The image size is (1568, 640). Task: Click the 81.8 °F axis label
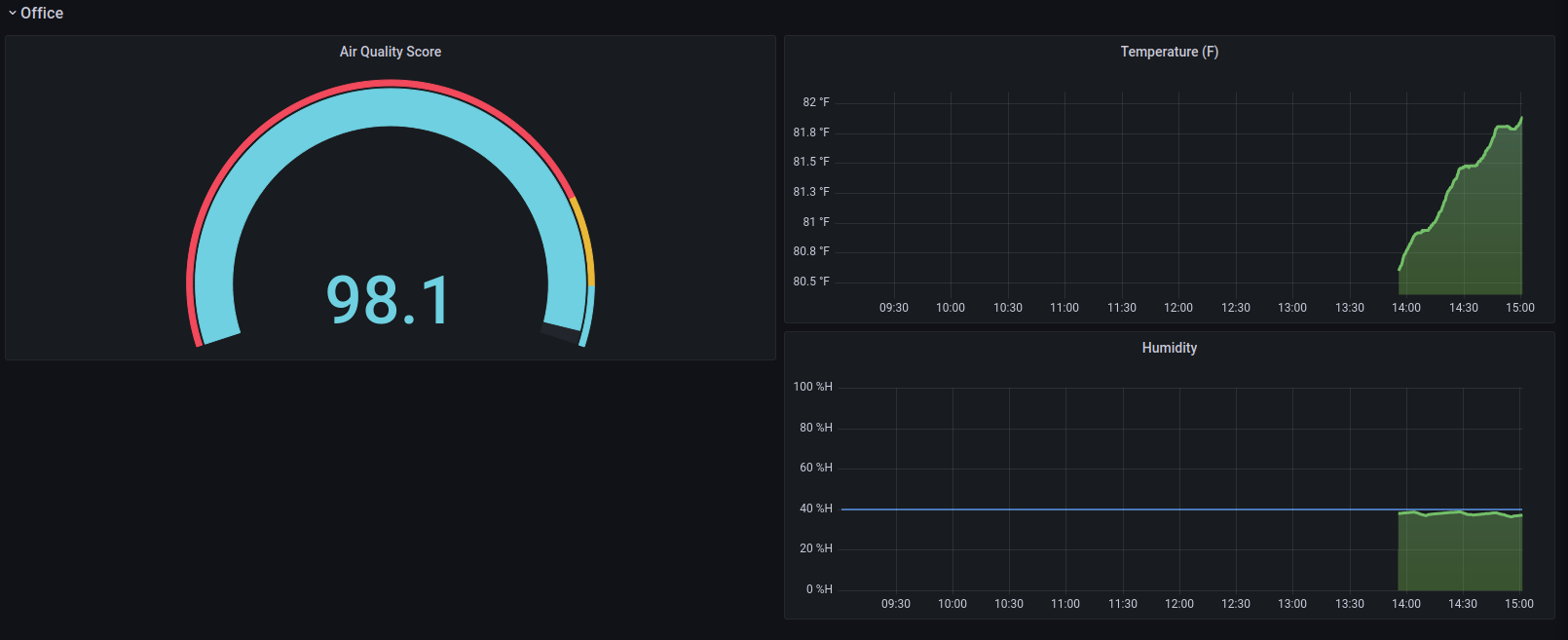pos(811,132)
